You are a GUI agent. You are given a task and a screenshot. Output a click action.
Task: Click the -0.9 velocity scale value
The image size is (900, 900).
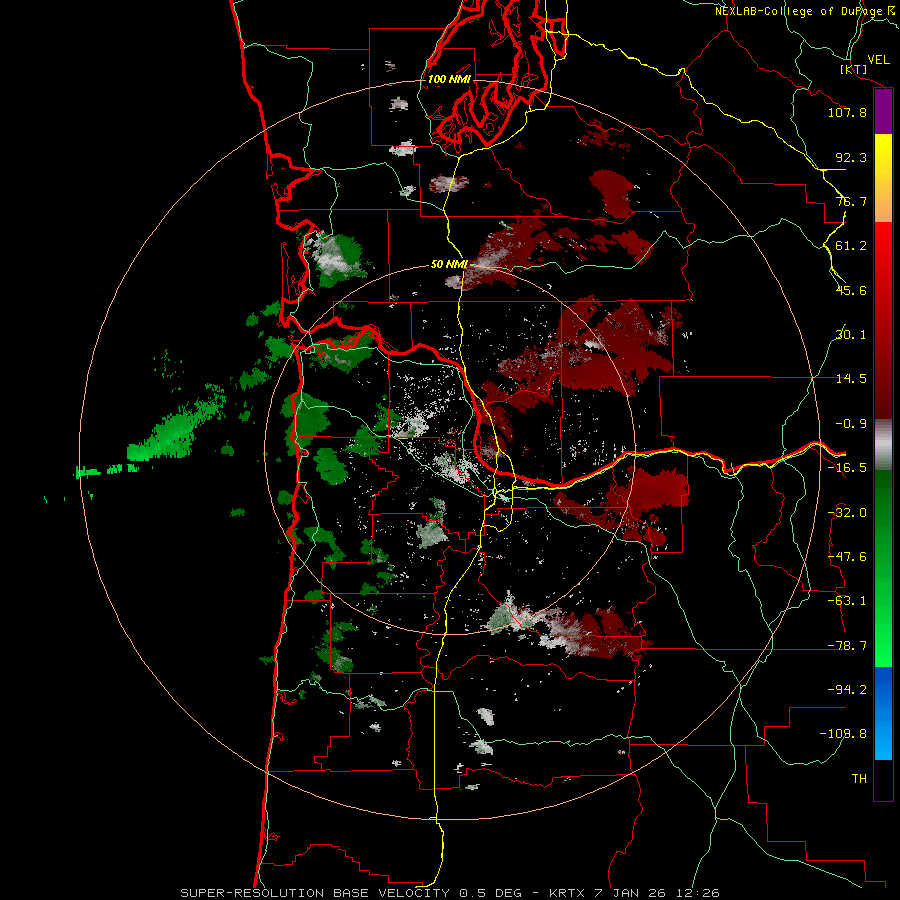pyautogui.click(x=851, y=423)
